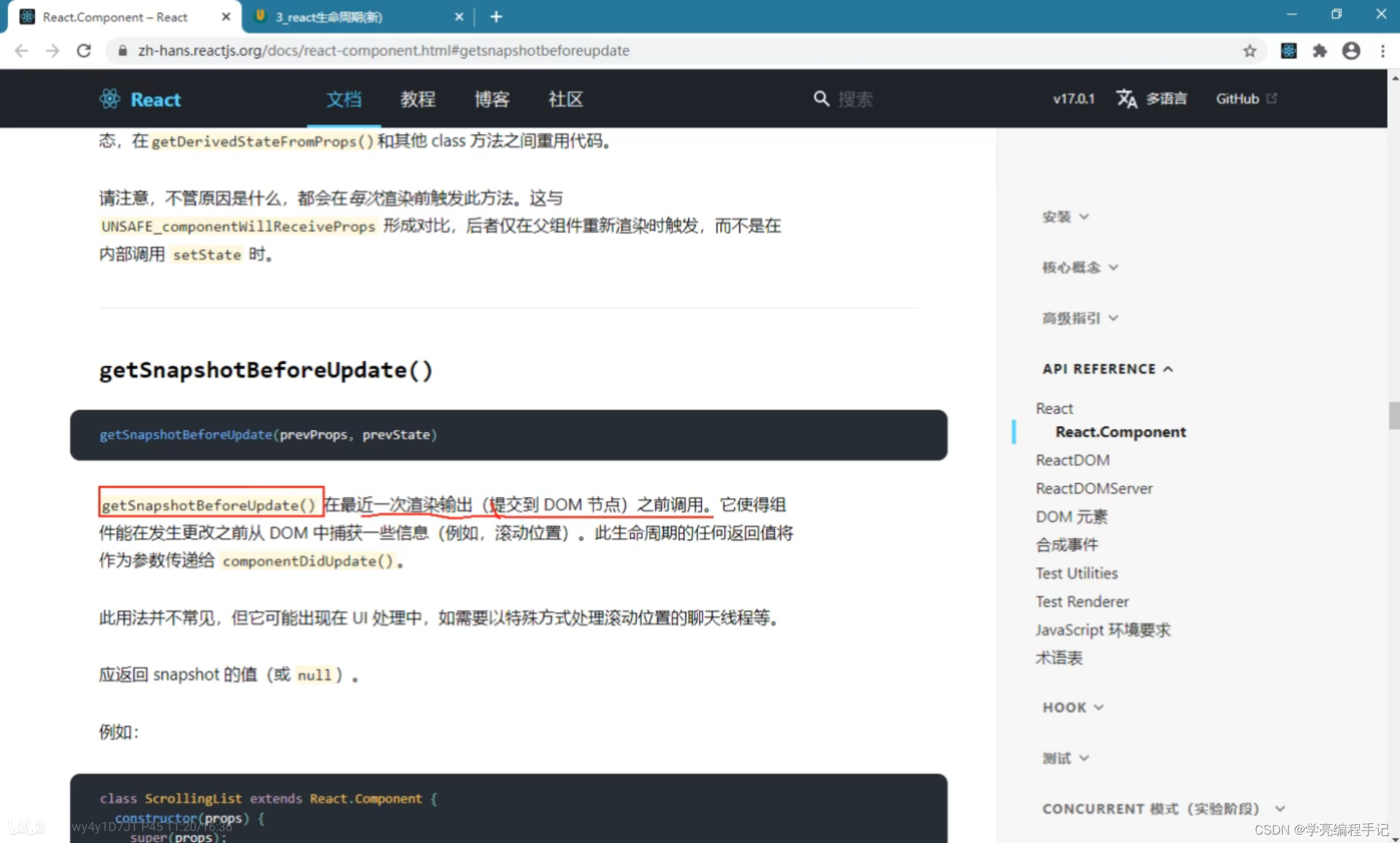The width and height of the screenshot is (1400, 843).
Task: Open the 社区 nav item
Action: [566, 99]
